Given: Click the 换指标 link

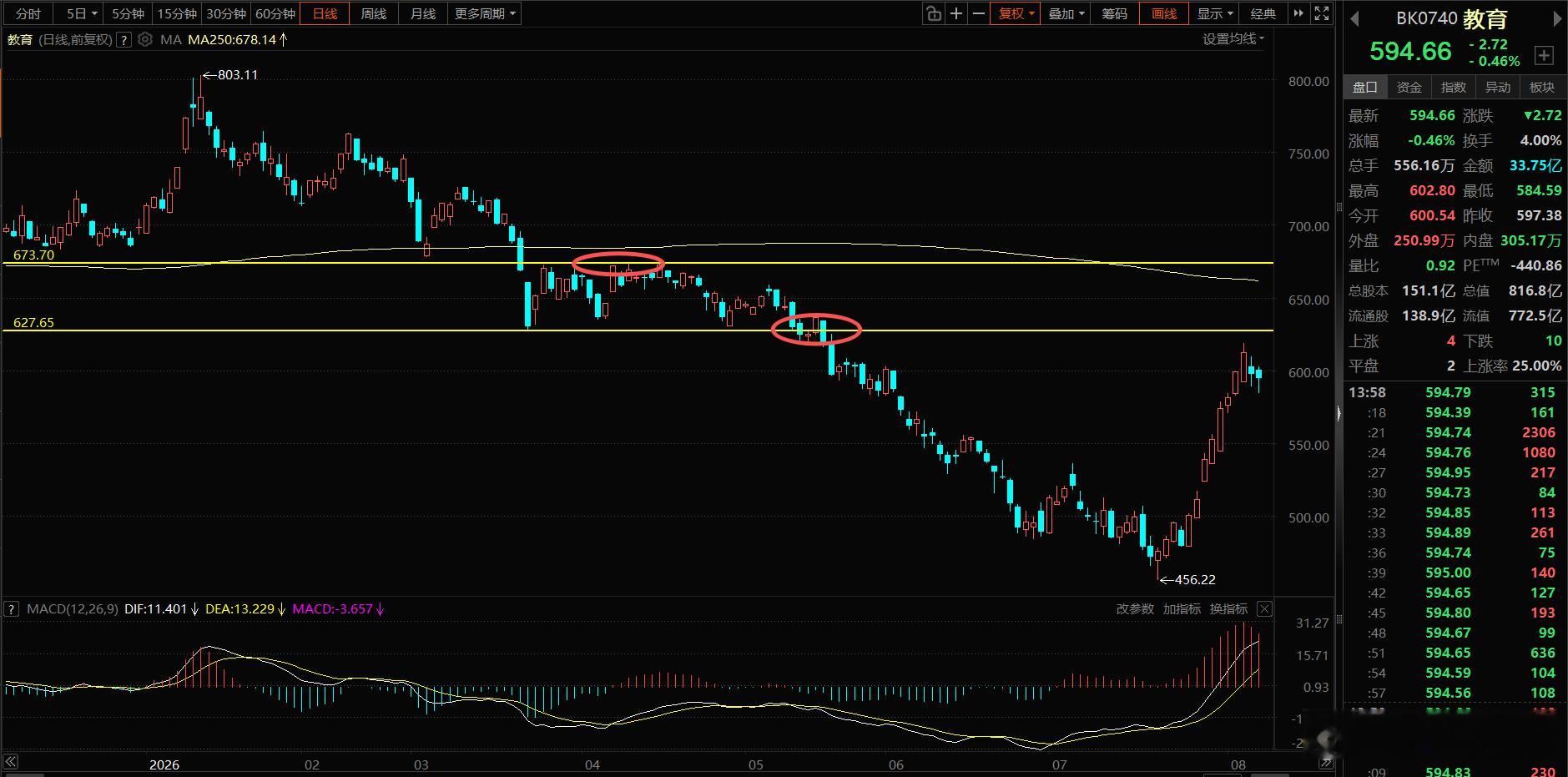Looking at the screenshot, I should (x=1228, y=608).
